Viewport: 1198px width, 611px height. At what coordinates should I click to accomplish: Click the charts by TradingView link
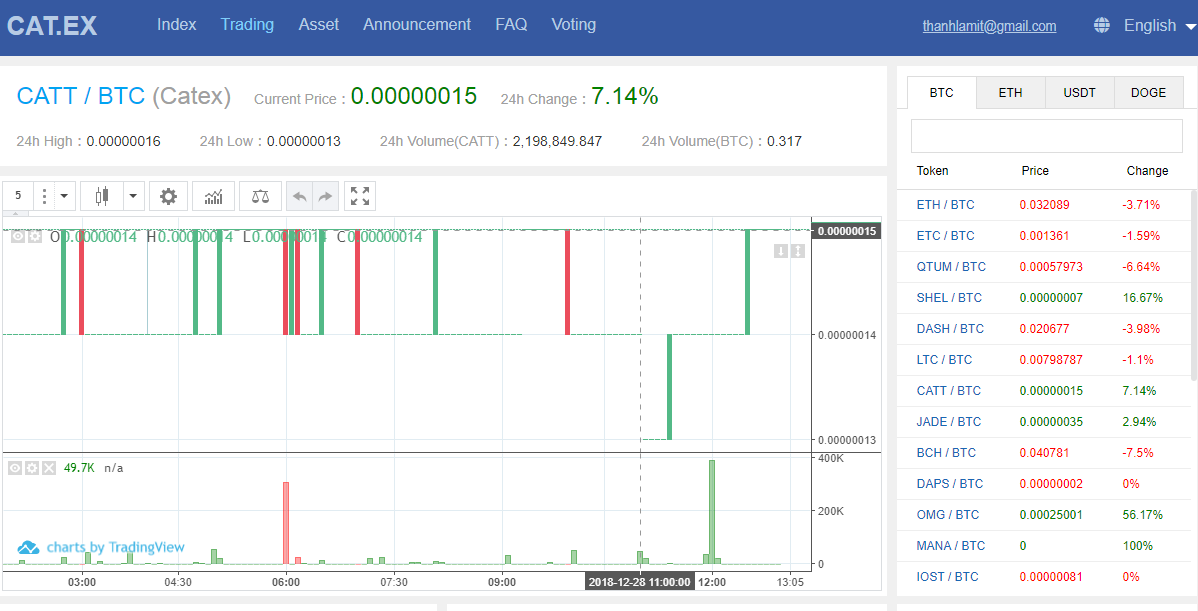pyautogui.click(x=115, y=547)
